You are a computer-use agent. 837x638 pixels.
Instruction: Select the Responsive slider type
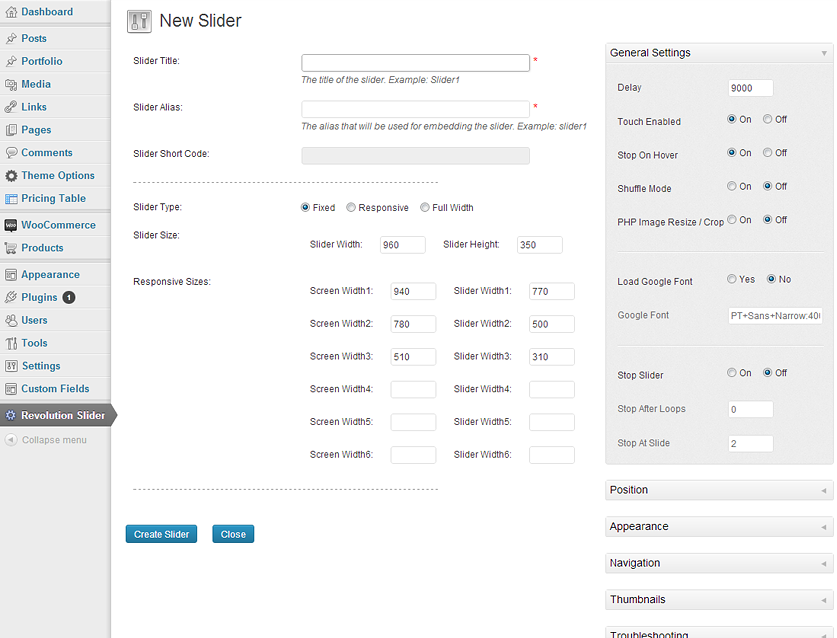coord(351,208)
